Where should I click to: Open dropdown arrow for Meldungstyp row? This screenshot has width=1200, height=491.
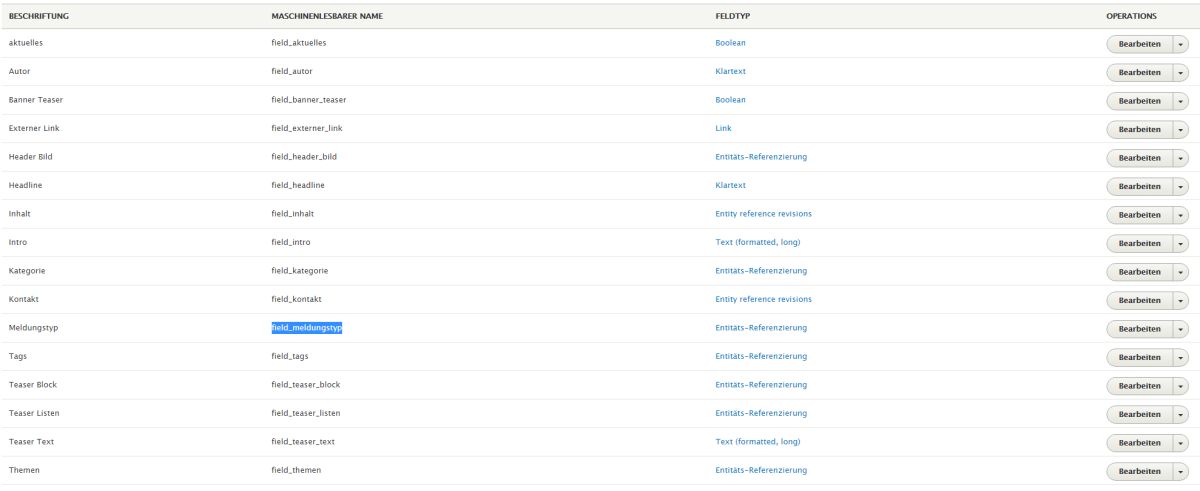(x=1180, y=329)
